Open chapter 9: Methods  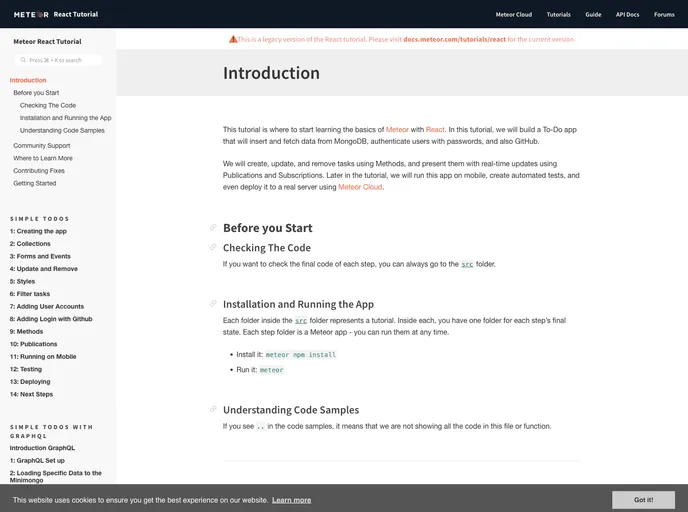[26, 332]
